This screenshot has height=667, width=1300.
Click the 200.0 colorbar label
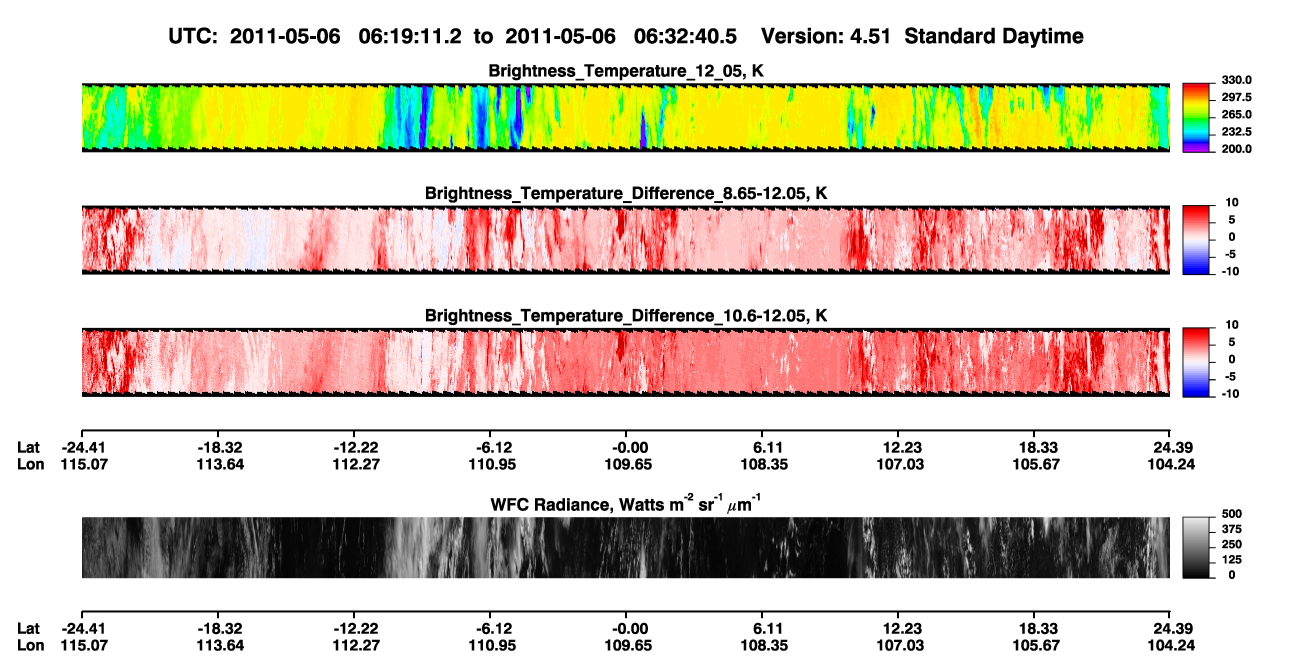click(x=1237, y=148)
